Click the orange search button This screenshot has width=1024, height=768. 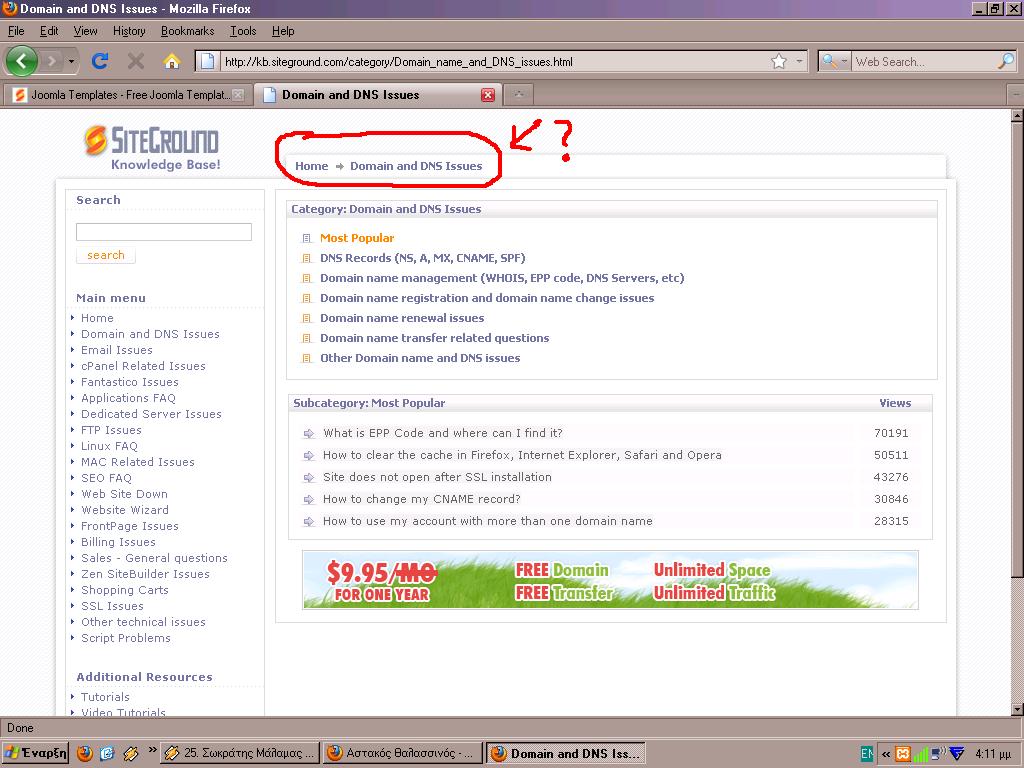[x=106, y=255]
